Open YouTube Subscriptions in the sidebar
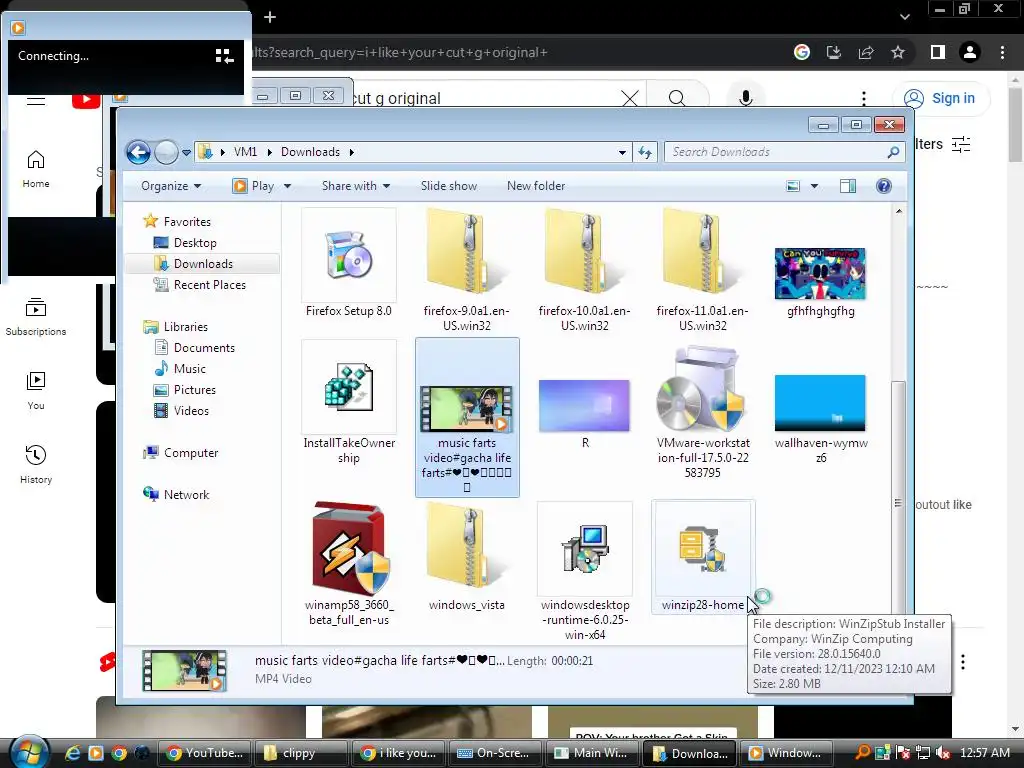 [36, 317]
